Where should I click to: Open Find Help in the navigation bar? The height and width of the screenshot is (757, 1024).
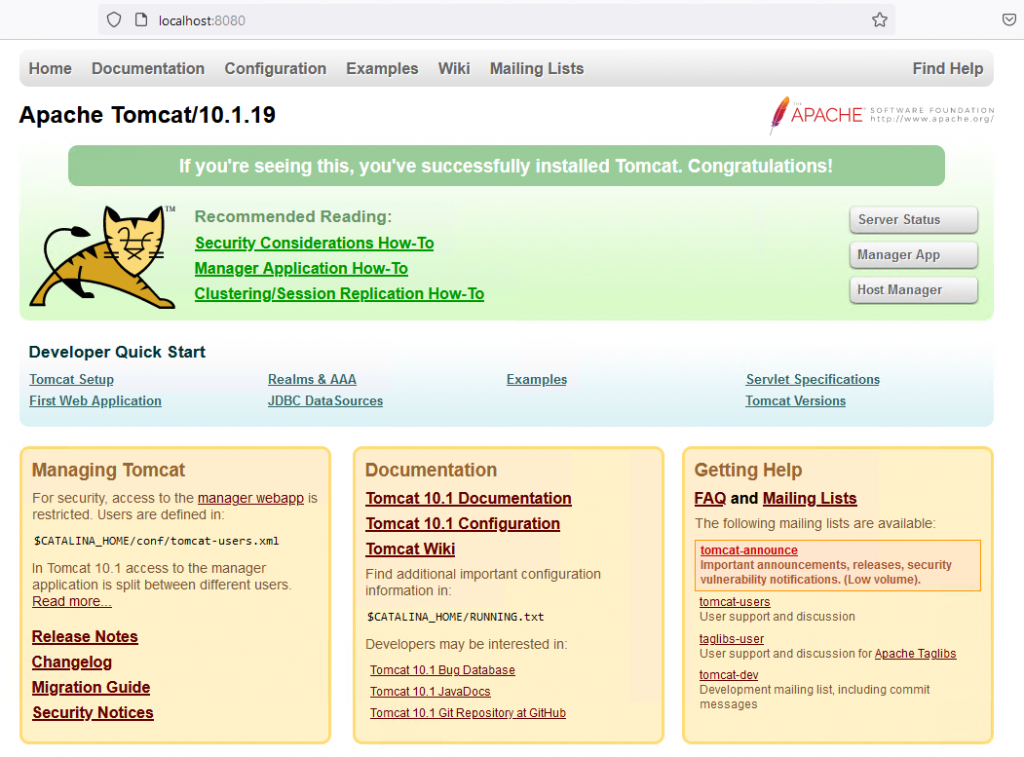948,69
